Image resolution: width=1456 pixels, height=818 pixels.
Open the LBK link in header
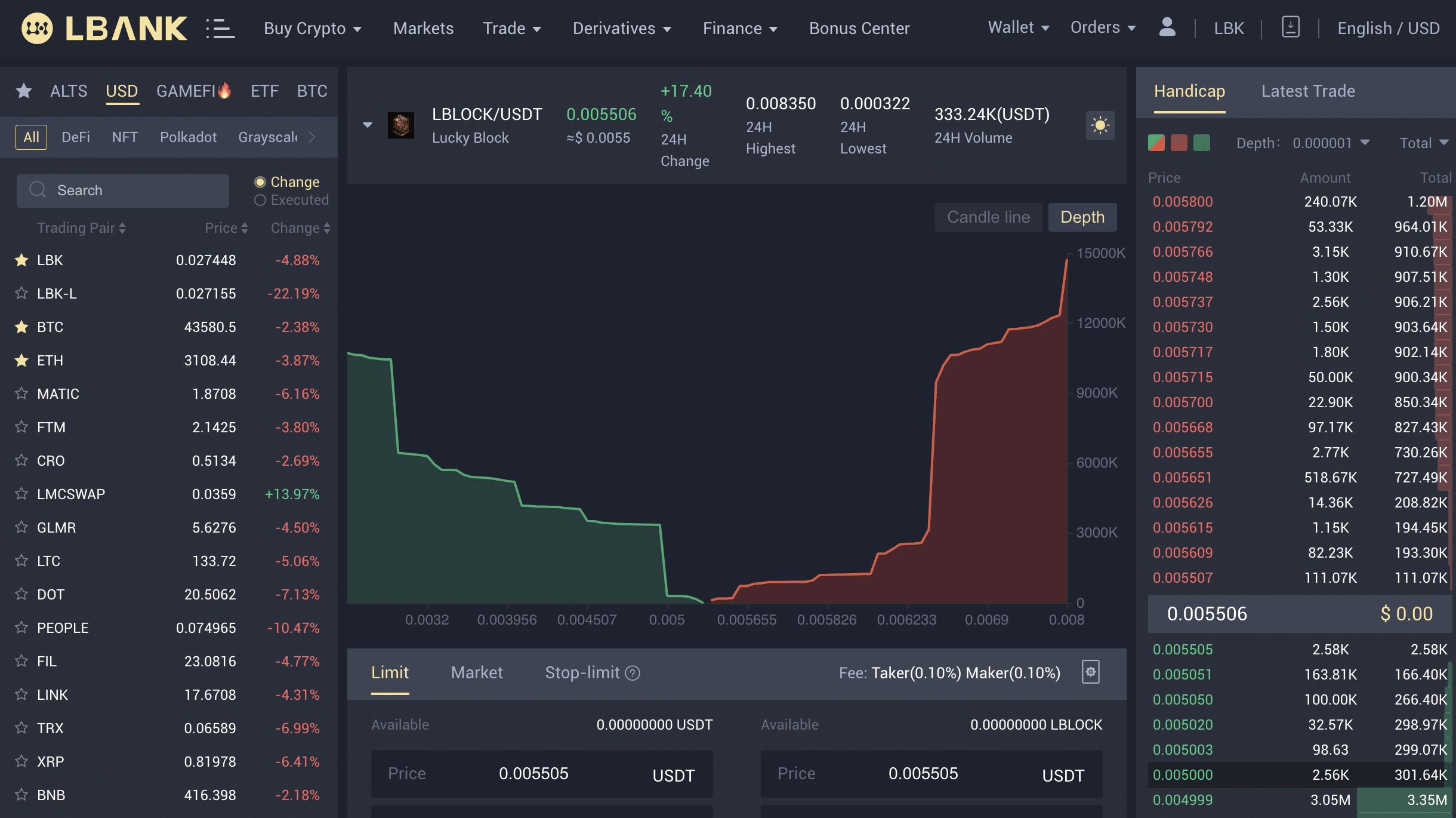coord(1229,28)
